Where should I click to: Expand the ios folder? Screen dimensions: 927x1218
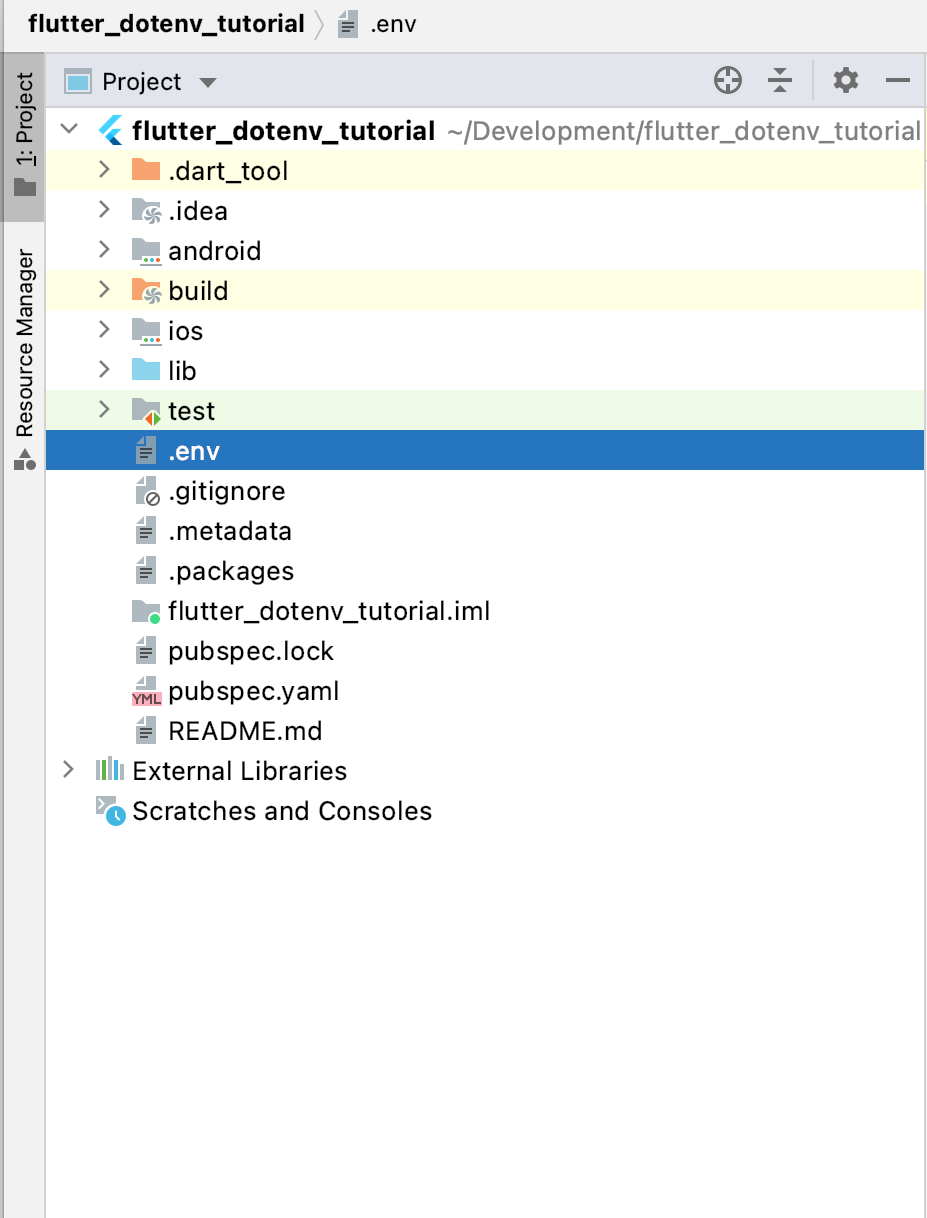[x=104, y=330]
